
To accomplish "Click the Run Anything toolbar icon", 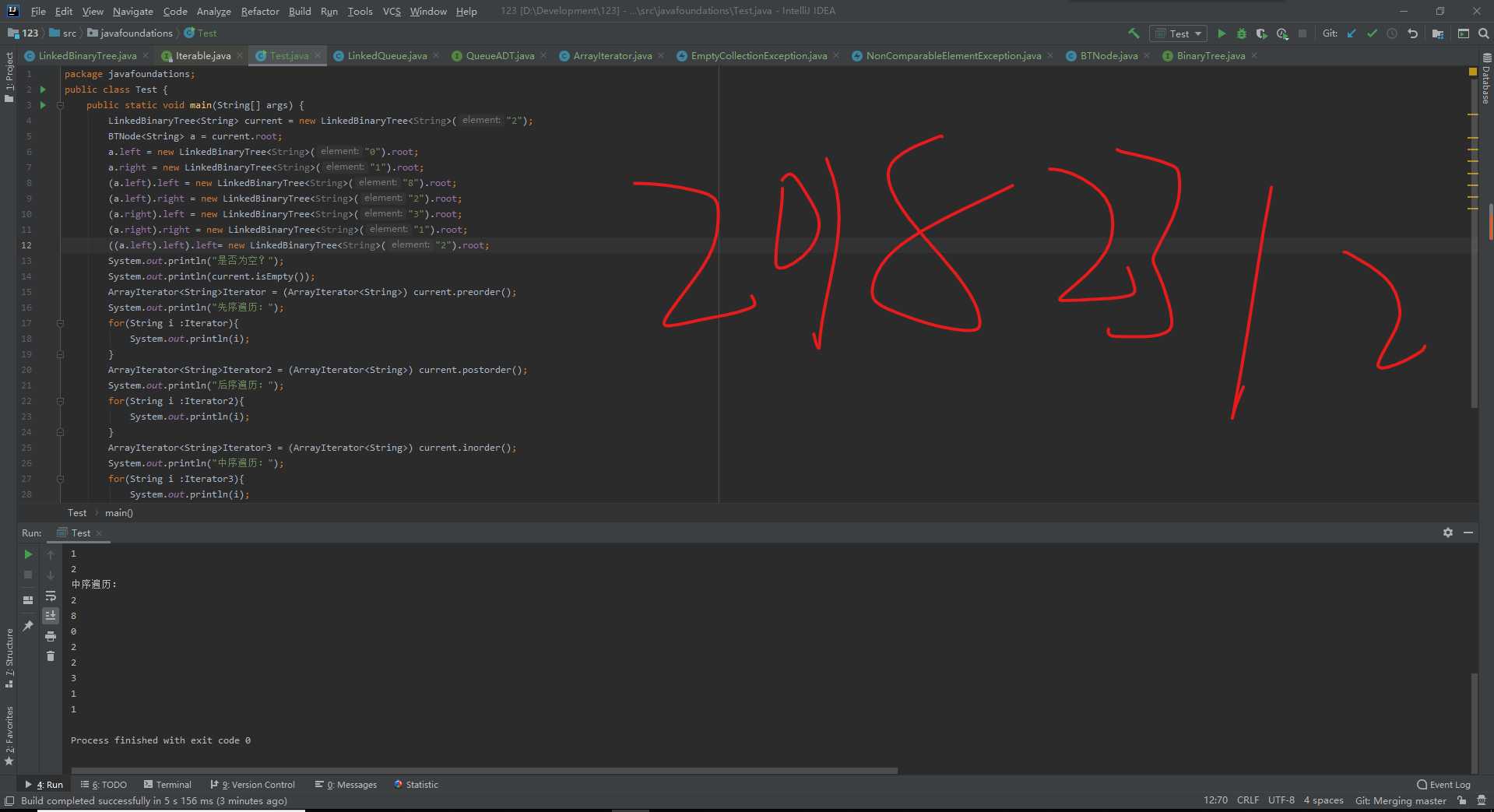I will (1464, 33).
